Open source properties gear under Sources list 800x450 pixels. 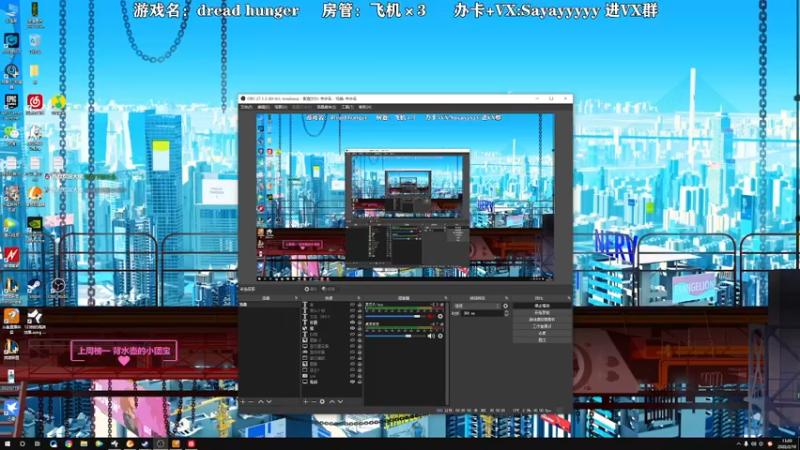tap(322, 402)
